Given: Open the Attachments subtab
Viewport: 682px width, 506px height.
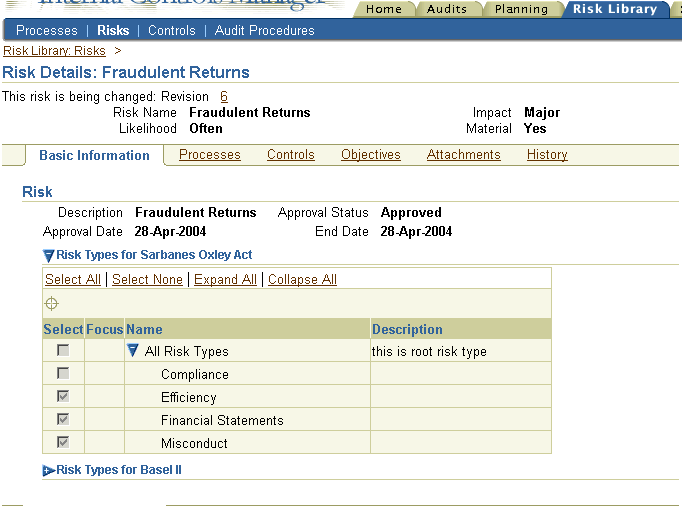Looking at the screenshot, I should click(464, 154).
